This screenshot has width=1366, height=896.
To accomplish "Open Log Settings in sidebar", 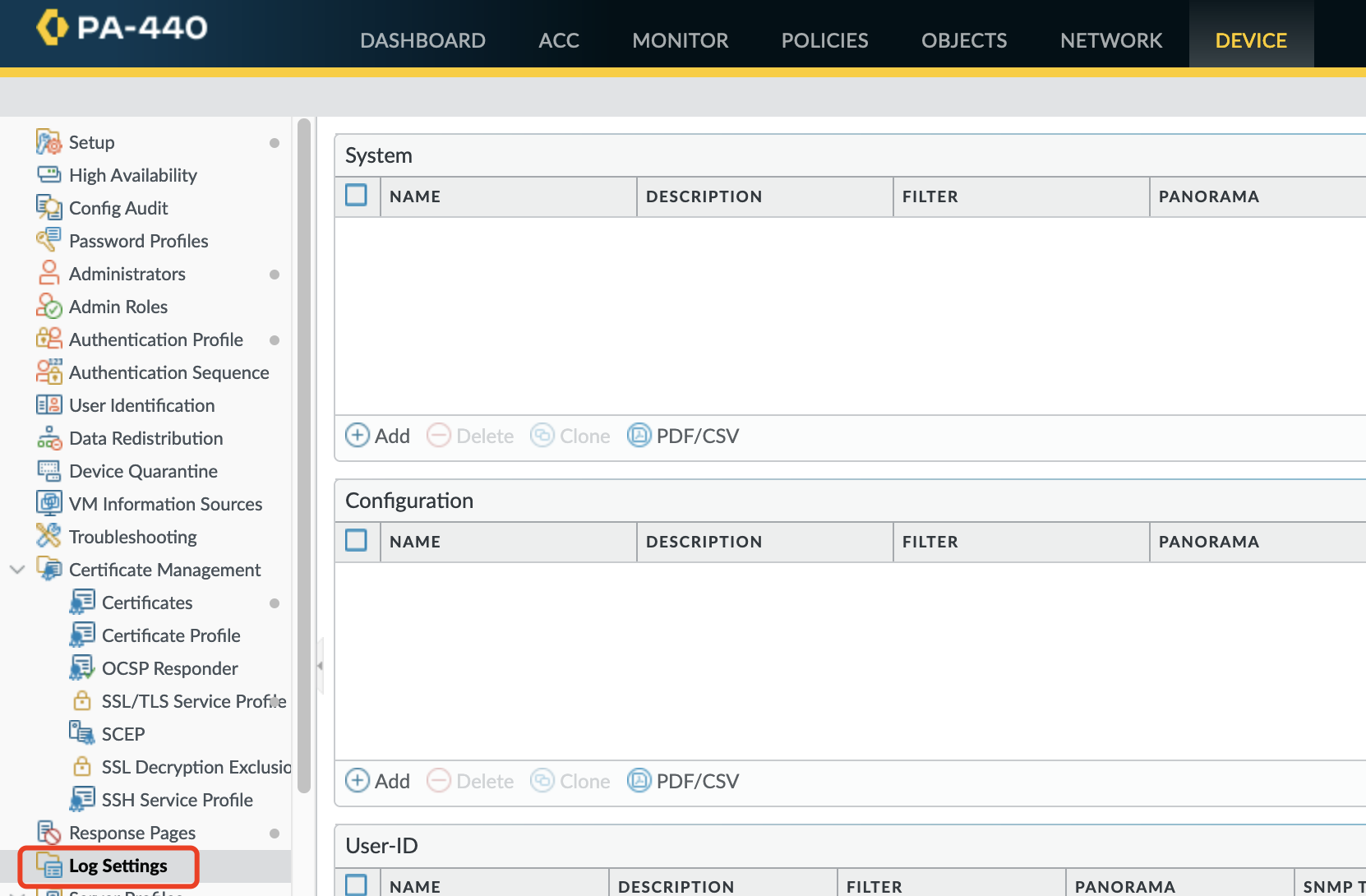I will (118, 866).
